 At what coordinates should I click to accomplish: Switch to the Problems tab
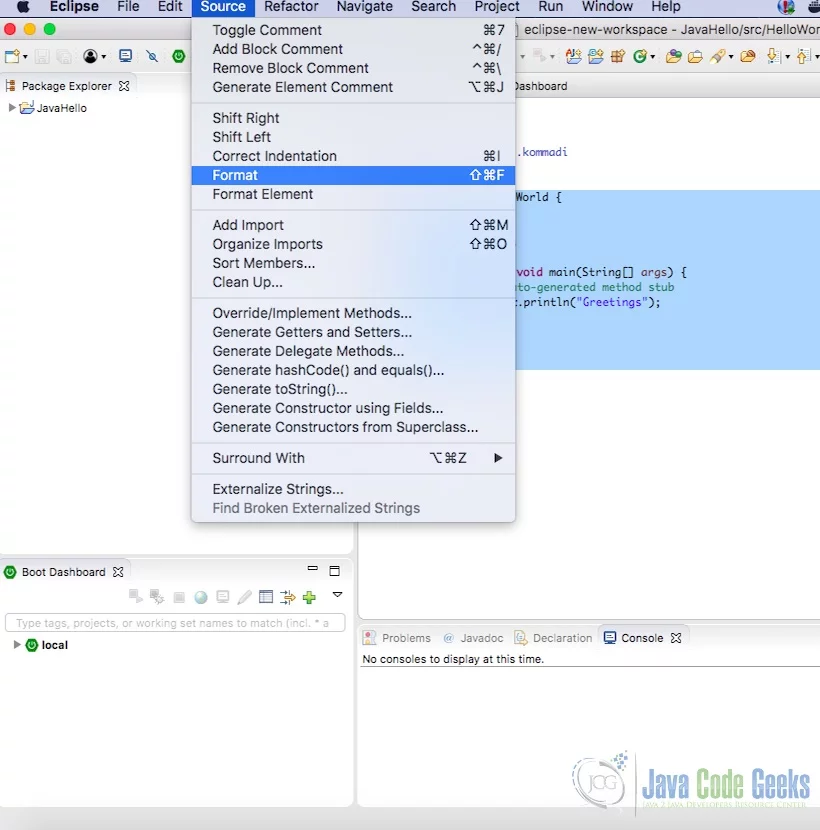point(406,638)
